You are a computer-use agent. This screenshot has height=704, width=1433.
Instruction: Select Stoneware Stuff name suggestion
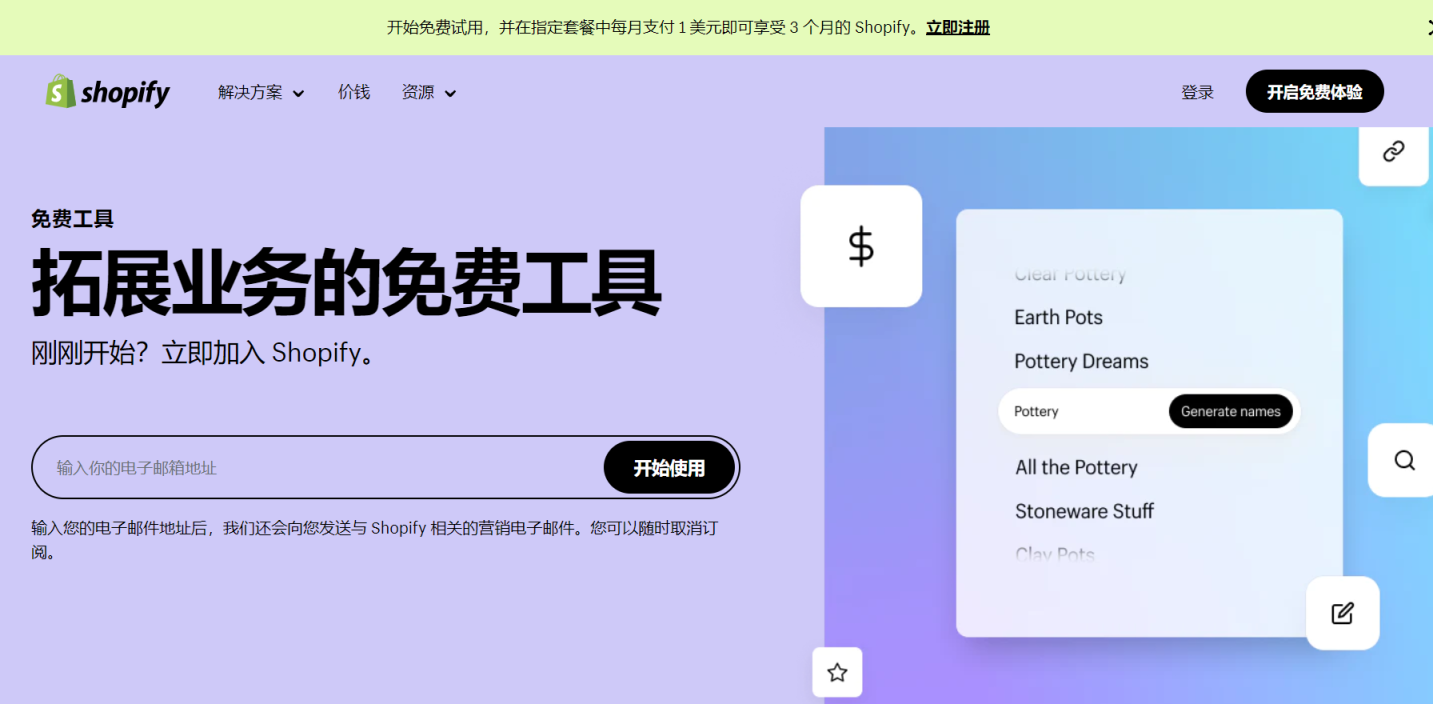[x=1084, y=511]
